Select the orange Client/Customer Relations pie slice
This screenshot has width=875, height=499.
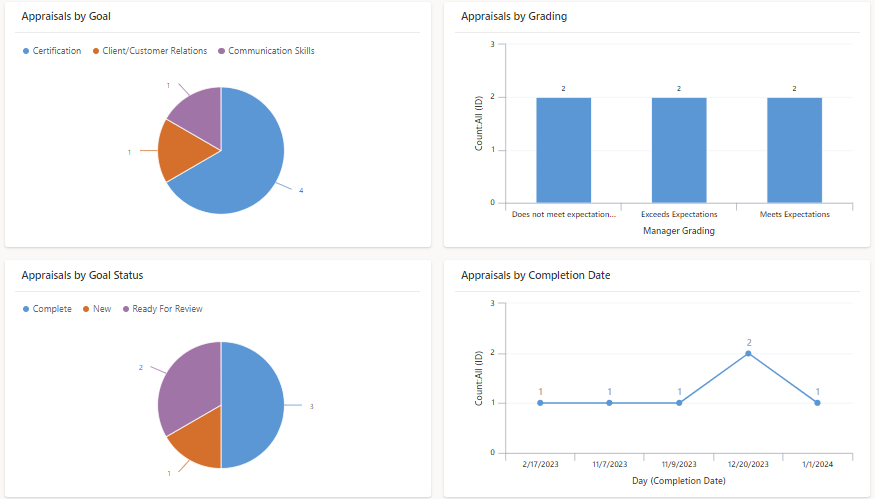181,151
